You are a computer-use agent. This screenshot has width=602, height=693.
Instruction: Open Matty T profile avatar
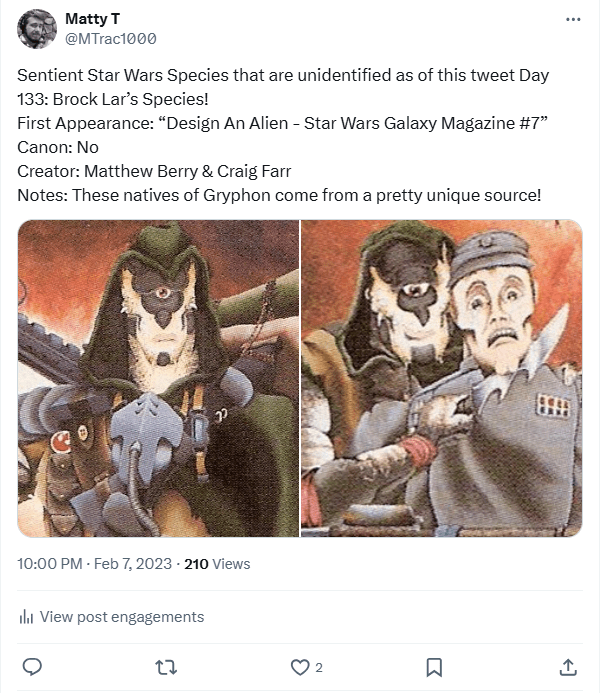(x=37, y=29)
